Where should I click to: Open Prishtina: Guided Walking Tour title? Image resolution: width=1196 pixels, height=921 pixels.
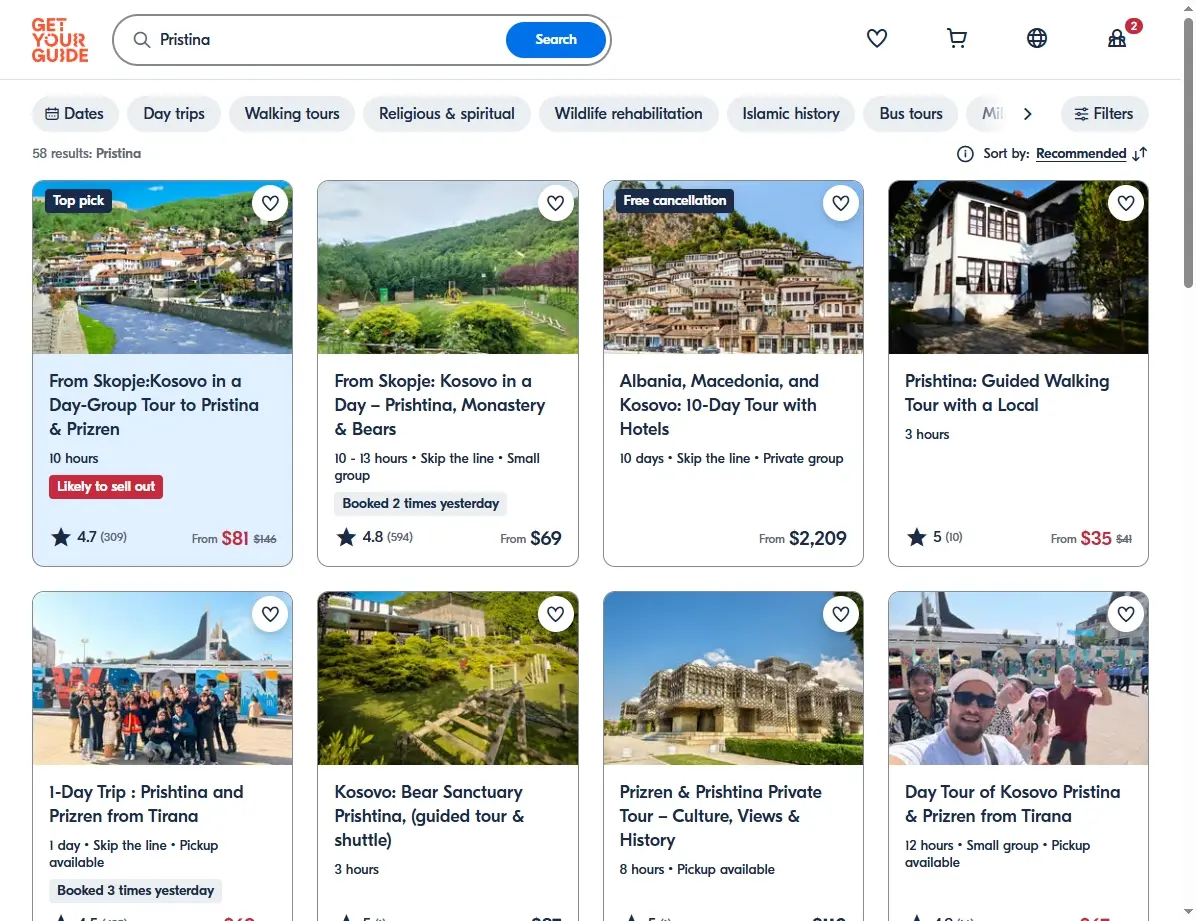click(x=1007, y=393)
